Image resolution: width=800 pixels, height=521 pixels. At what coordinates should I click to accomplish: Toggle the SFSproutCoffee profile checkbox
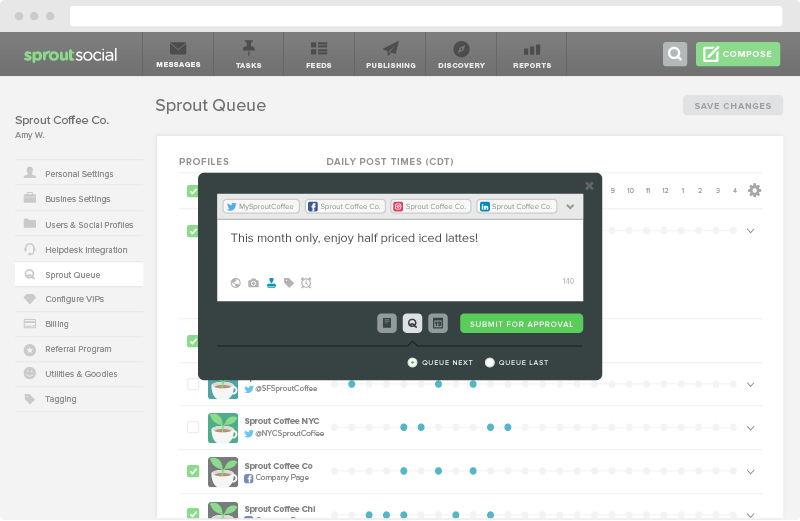[x=193, y=384]
